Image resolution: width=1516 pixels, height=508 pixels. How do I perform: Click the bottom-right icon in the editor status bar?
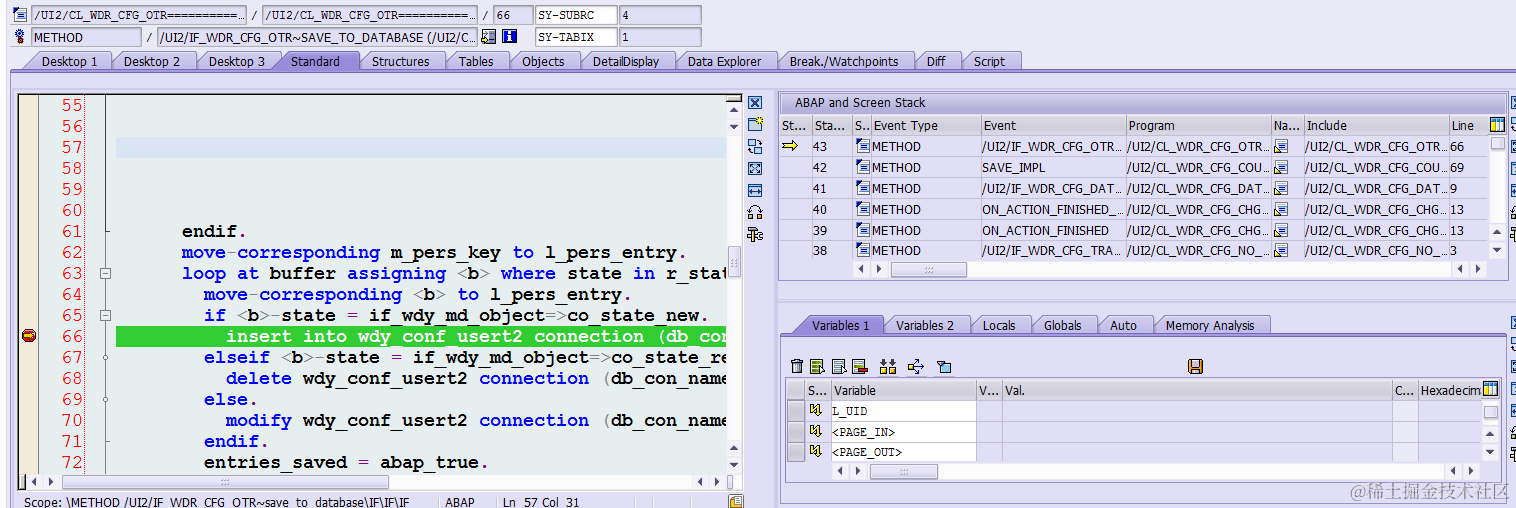[736, 501]
